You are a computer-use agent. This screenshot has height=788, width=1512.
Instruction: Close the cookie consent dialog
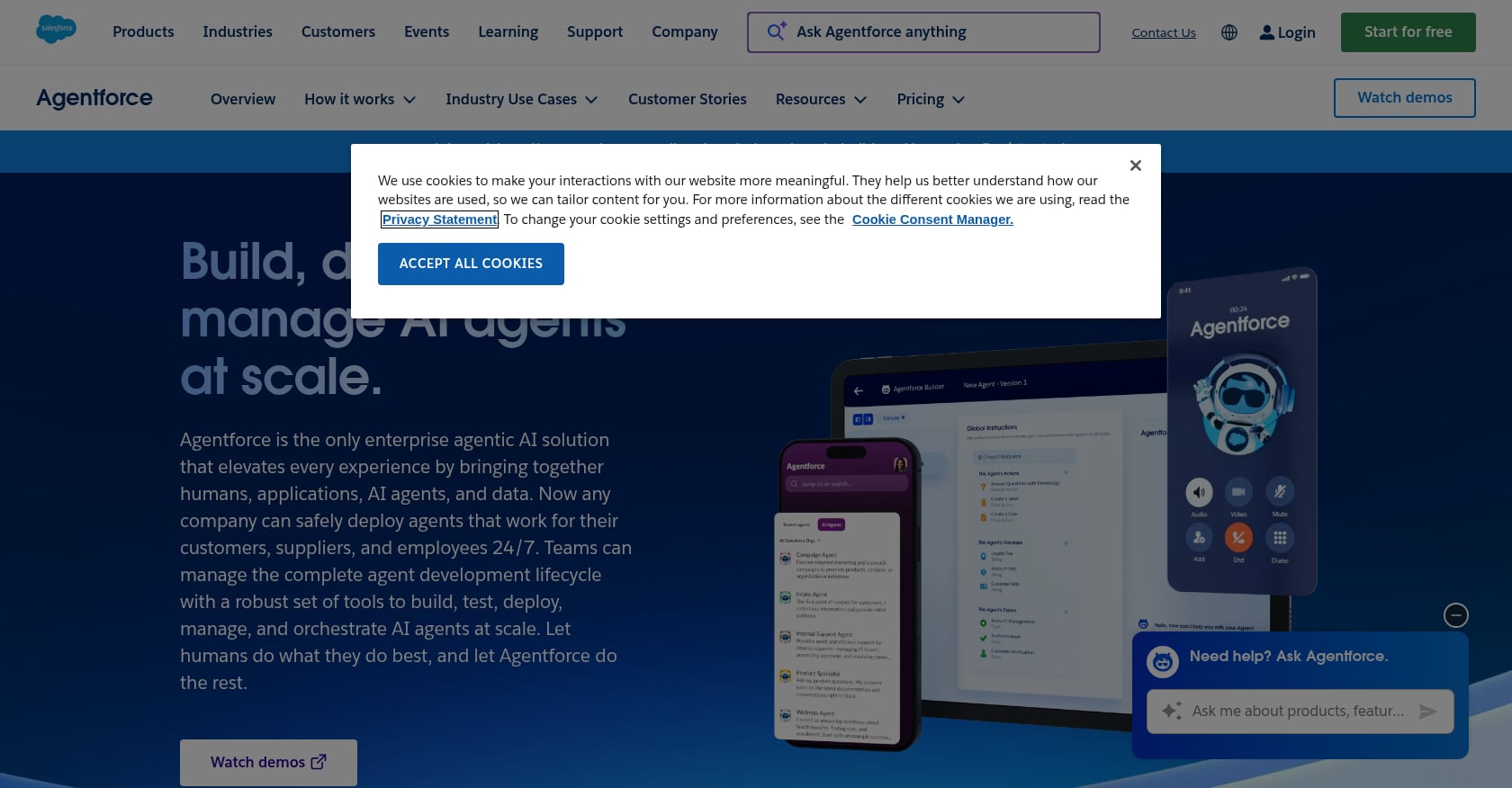pos(1135,166)
